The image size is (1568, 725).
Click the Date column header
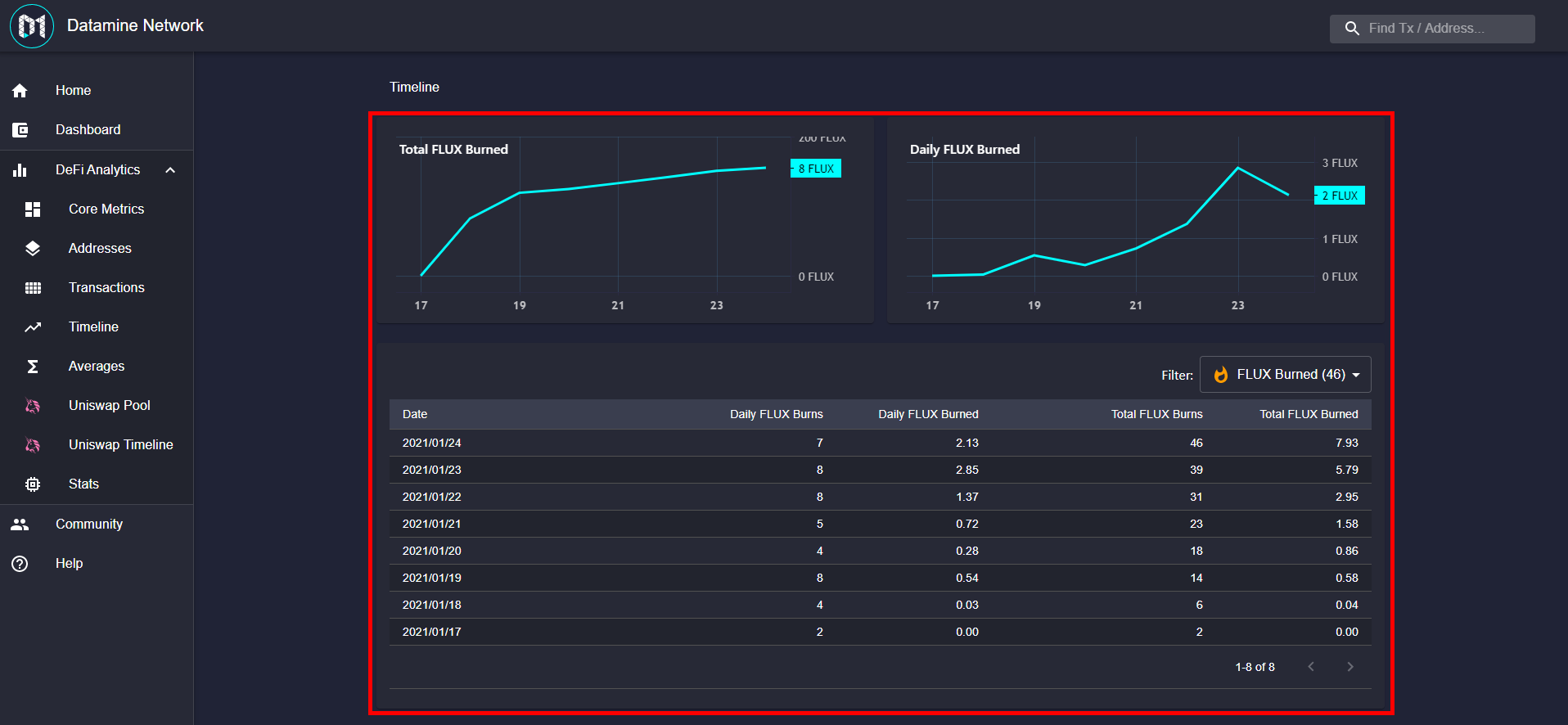click(x=415, y=415)
